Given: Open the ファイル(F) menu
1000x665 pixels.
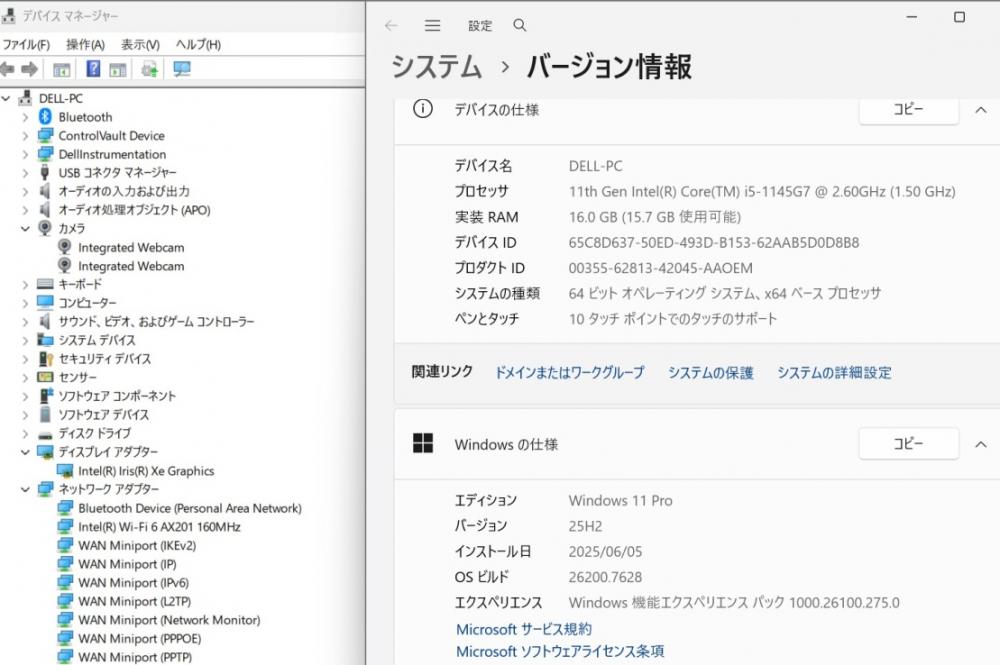Looking at the screenshot, I should click(26, 45).
